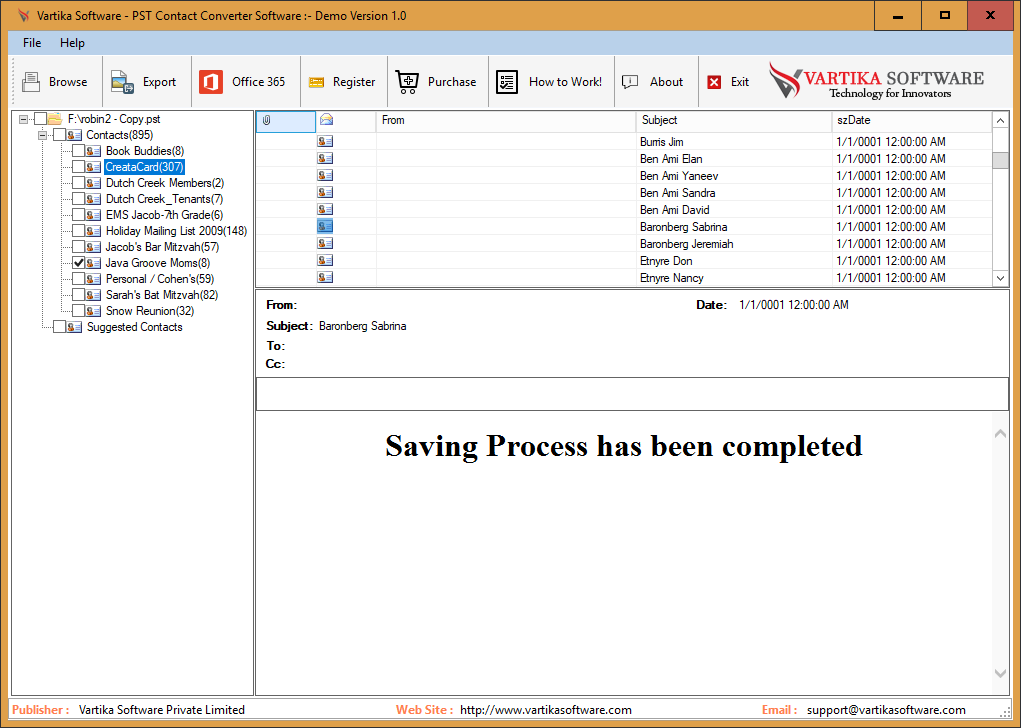1021x728 pixels.
Task: Check the Contacts(895) checkbox
Action: click(x=59, y=135)
